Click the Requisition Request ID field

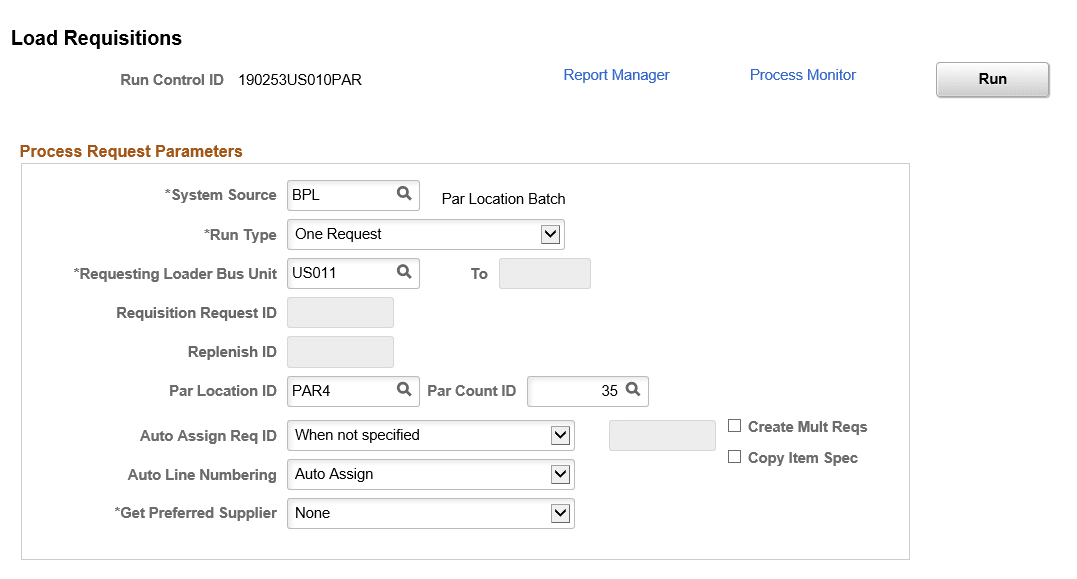click(340, 312)
